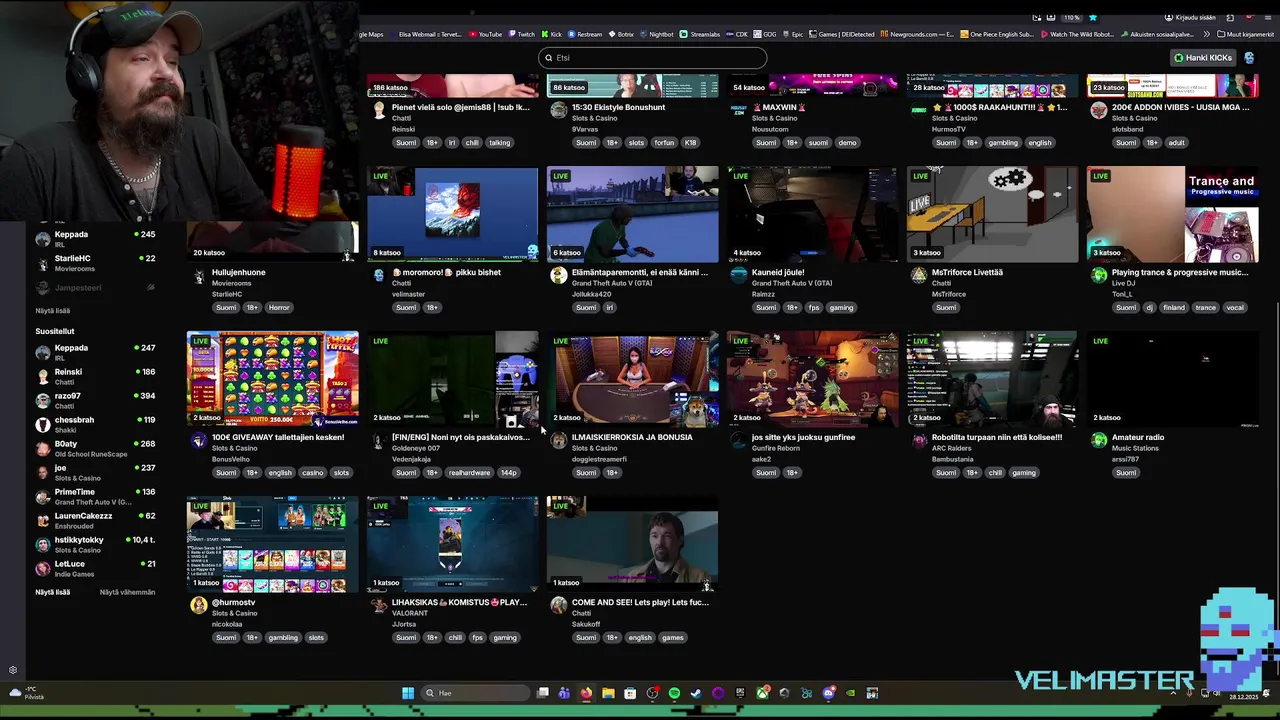This screenshot has height=720, width=1280.
Task: Open the Amateur radio channel avatar
Action: coord(1099,440)
